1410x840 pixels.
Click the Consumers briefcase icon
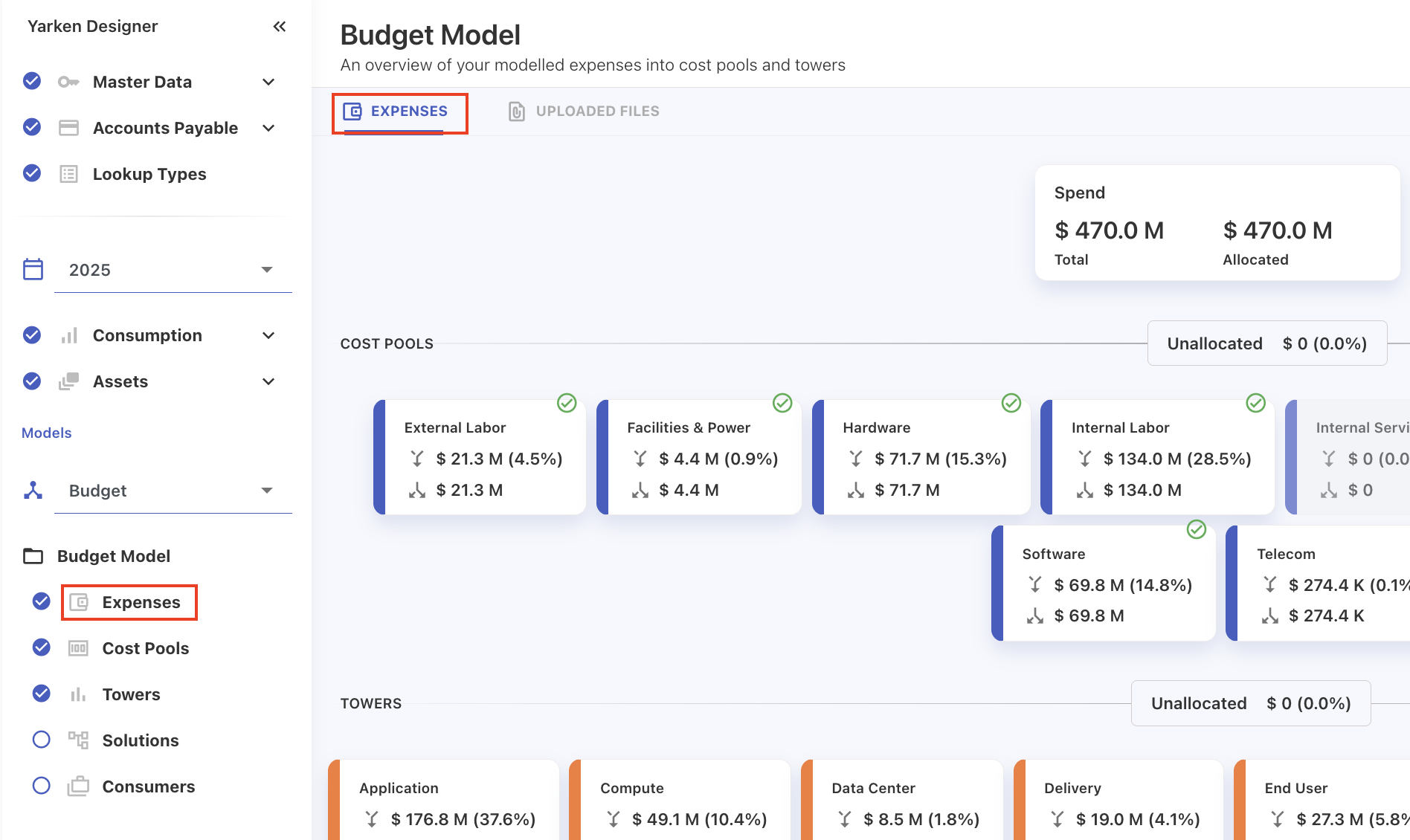click(78, 786)
